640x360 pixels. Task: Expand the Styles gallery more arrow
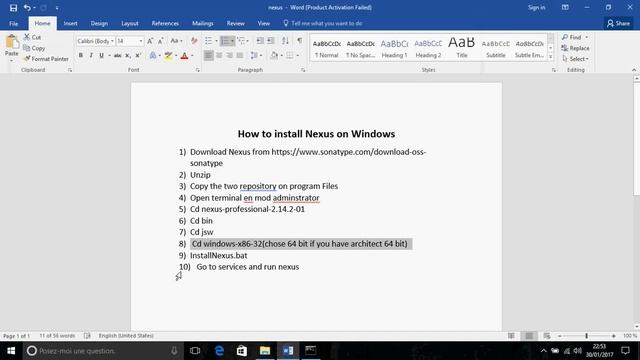pyautogui.click(x=551, y=57)
